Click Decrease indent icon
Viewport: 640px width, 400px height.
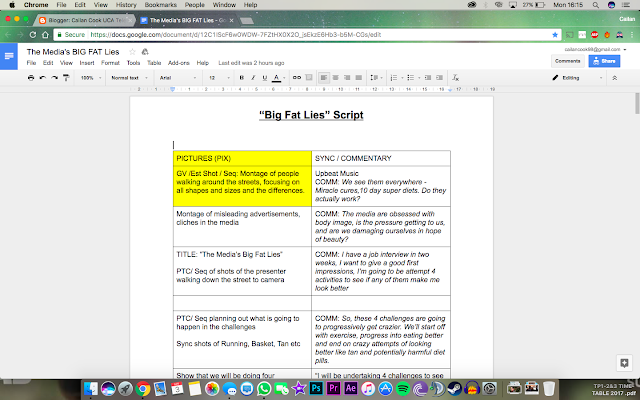point(428,78)
